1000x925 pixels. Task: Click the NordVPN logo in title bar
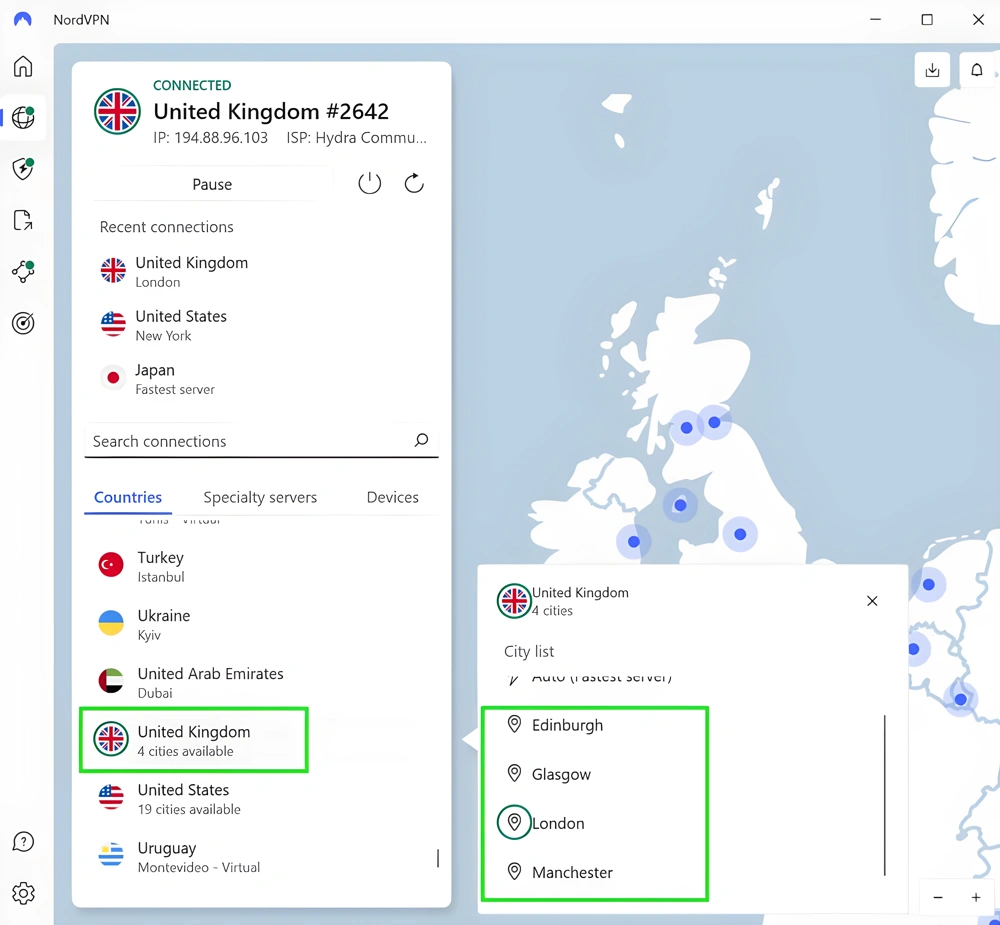22,20
